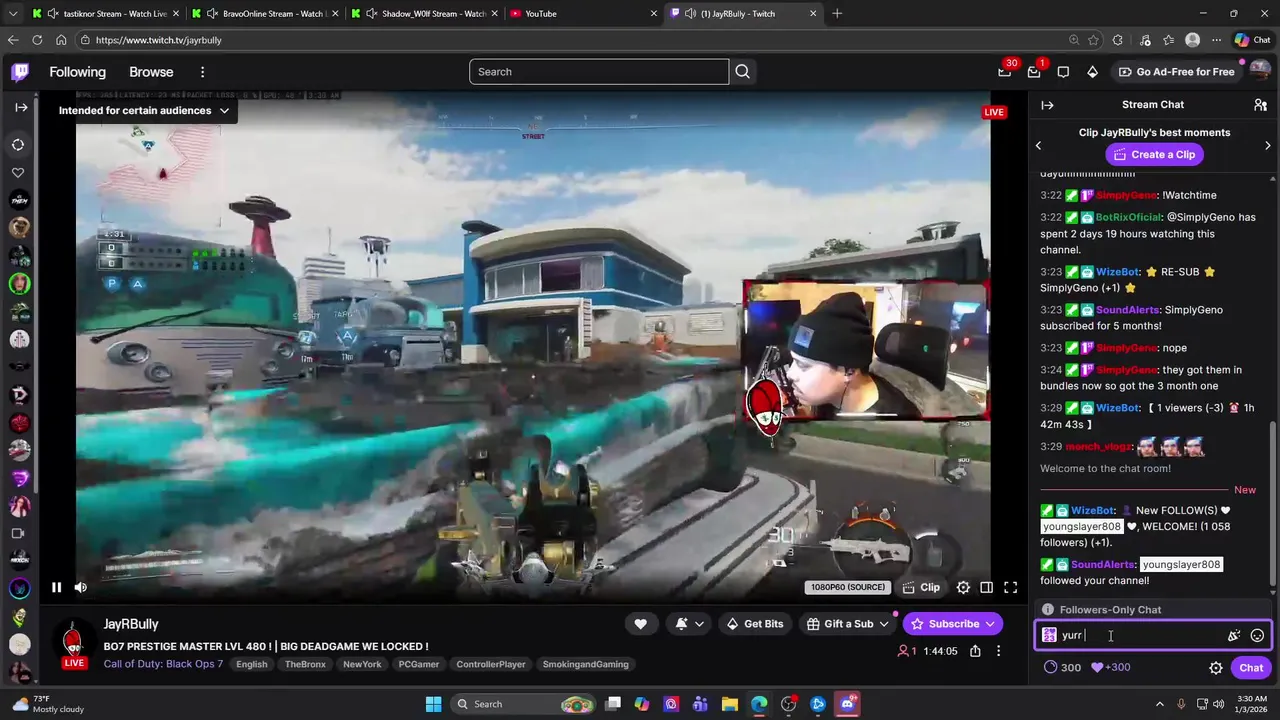Open the 1080P60 (SOURCE) quality selector
The width and height of the screenshot is (1280, 720).
pos(848,588)
